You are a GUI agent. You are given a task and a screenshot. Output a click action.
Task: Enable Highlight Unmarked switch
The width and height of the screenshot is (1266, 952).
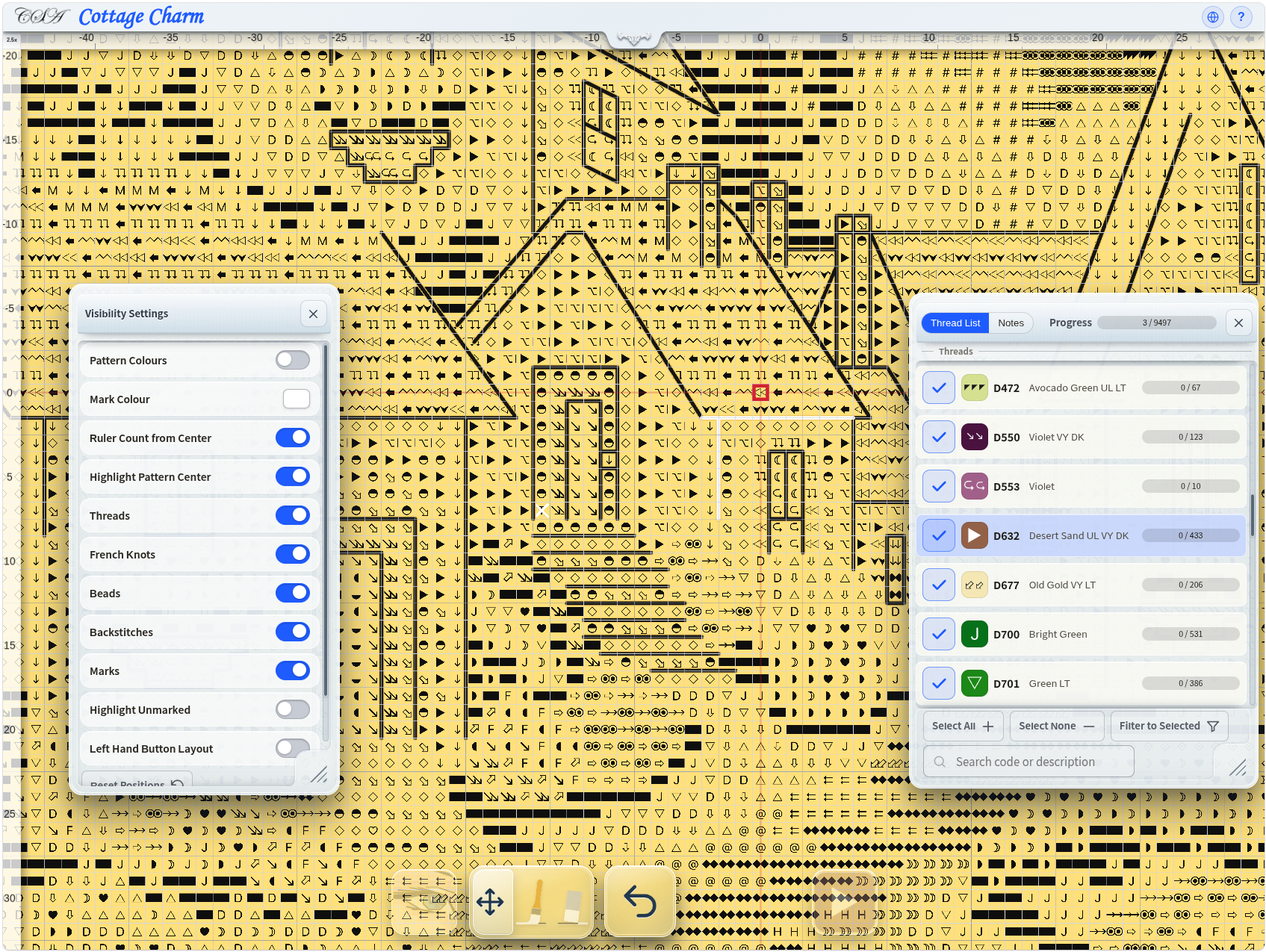[x=293, y=710]
